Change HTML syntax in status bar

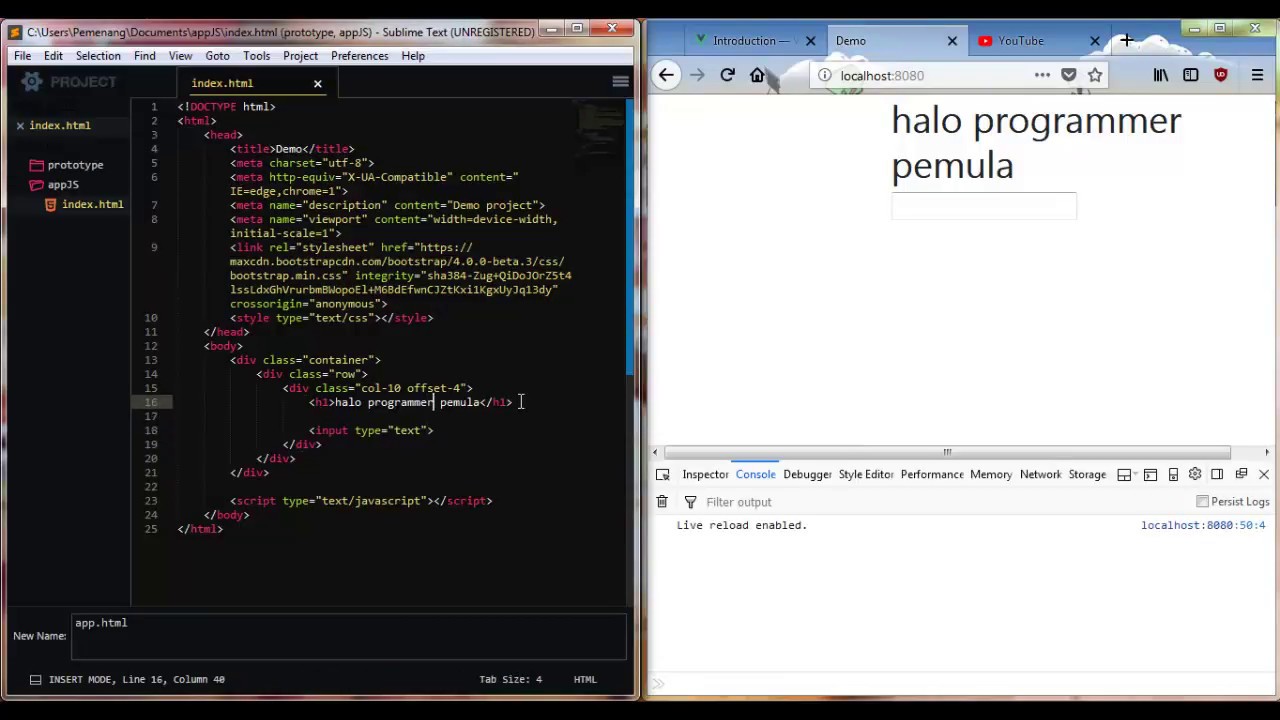click(x=585, y=679)
